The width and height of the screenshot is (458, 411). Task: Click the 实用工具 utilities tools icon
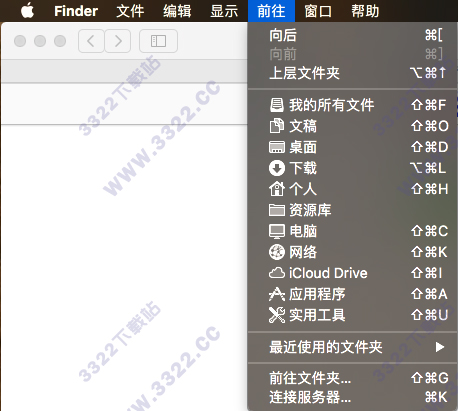(277, 315)
